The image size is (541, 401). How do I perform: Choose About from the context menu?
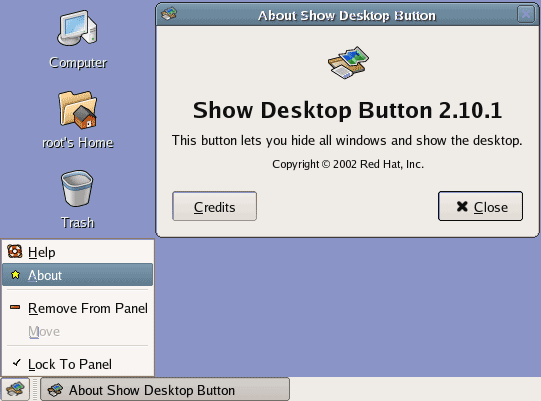point(78,275)
